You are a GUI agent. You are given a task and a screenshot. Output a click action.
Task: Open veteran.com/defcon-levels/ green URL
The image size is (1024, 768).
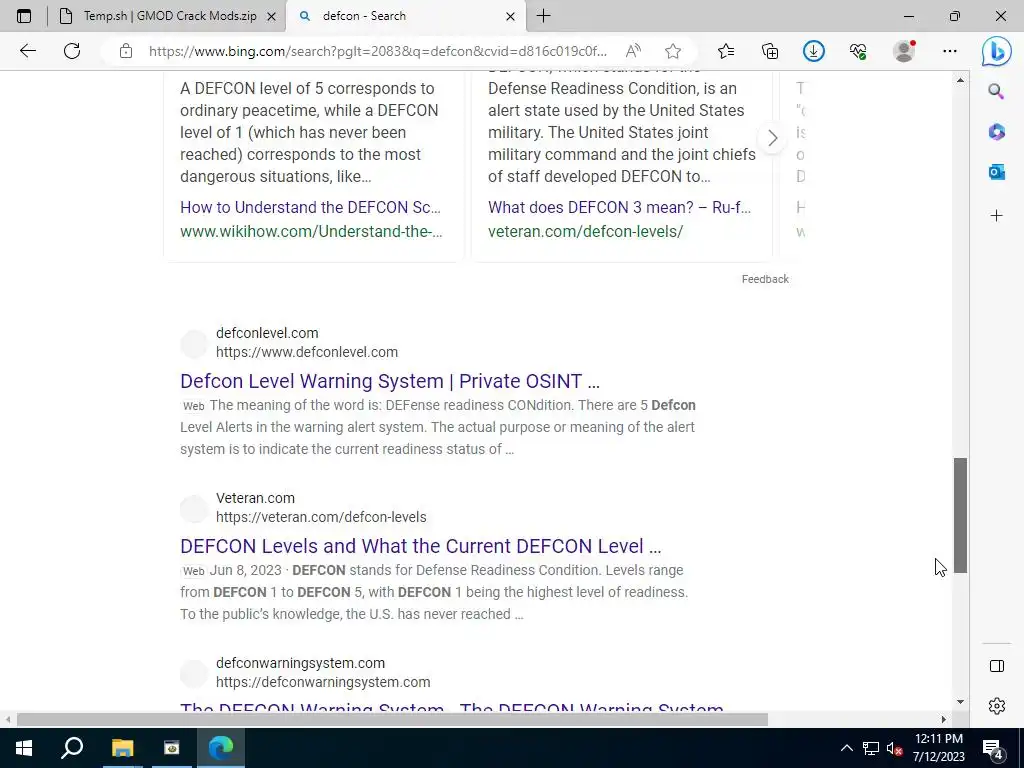(x=585, y=231)
